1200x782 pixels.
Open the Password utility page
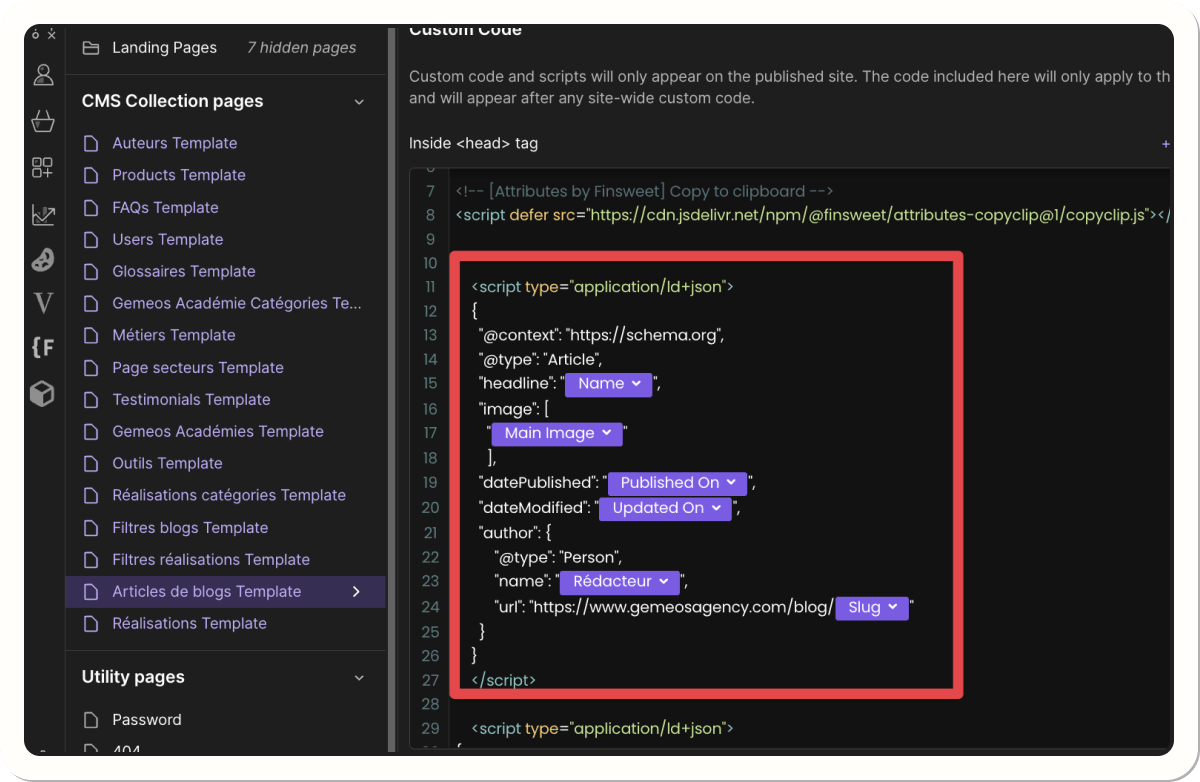pos(147,719)
